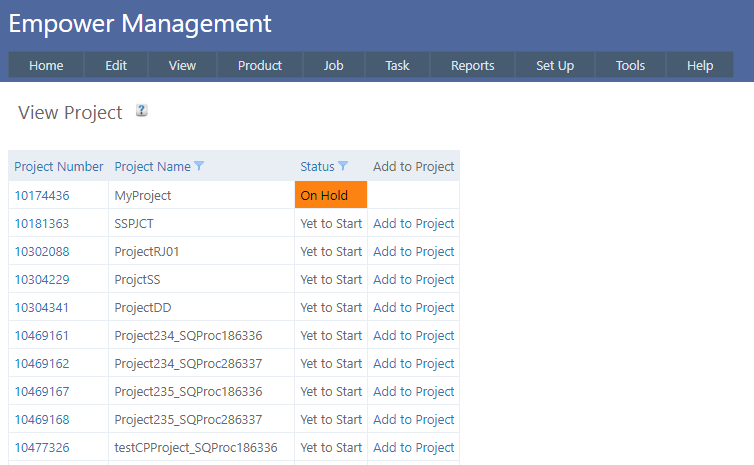Sort by Project Number column header
This screenshot has height=465, width=754.
(59, 166)
